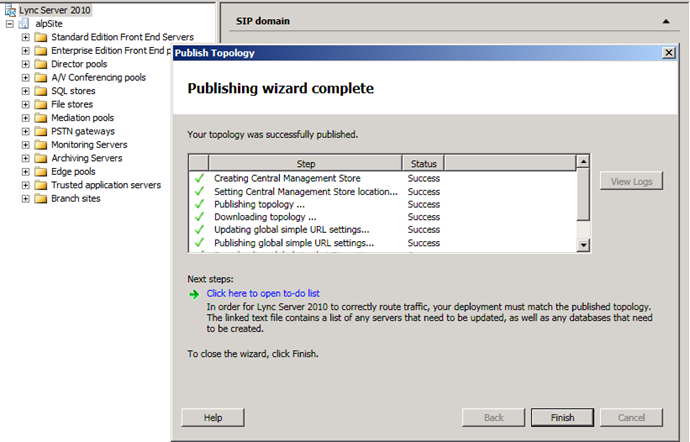Click the Cancel button

click(x=631, y=417)
